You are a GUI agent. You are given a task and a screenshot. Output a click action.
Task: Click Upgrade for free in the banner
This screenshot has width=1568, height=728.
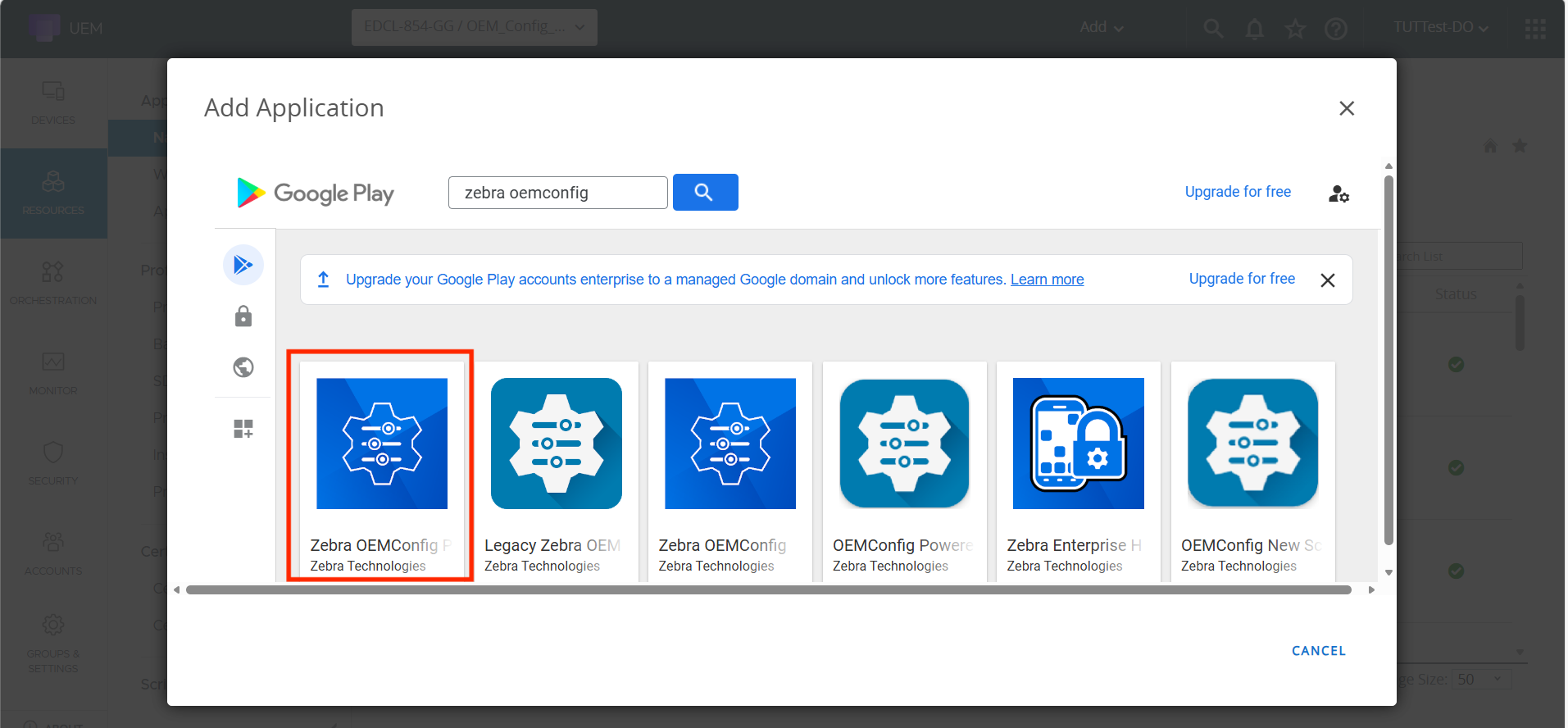(1242, 279)
